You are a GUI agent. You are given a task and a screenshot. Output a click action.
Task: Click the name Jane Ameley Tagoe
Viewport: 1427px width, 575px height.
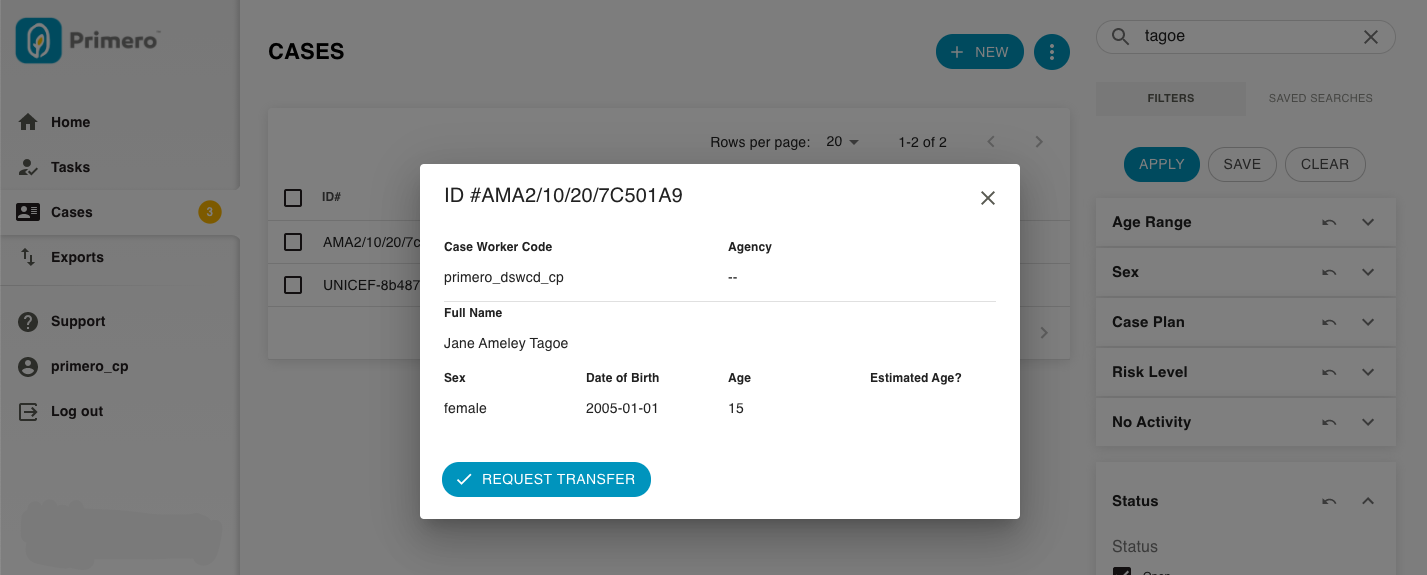tap(506, 343)
